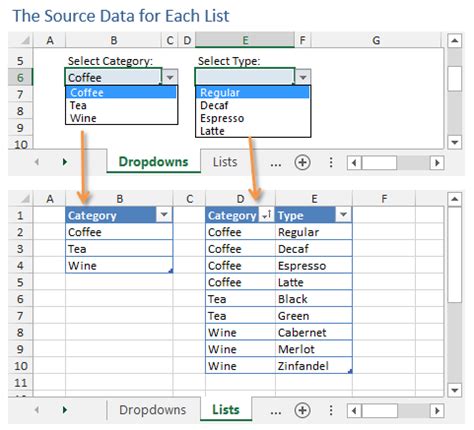Select column E header in upper sheet
474x430 pixels.
[245, 40]
